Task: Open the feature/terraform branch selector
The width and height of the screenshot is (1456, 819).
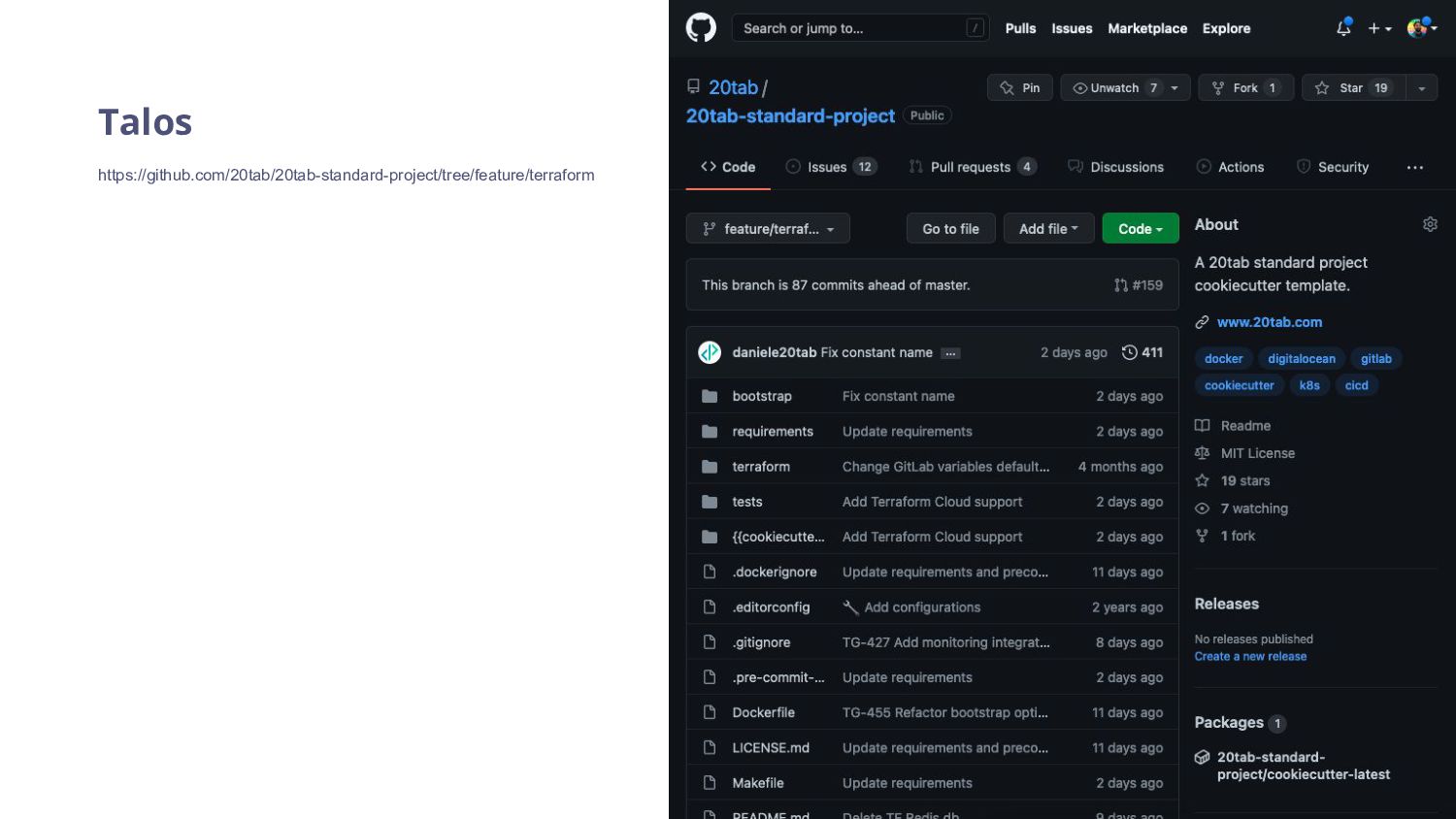Action: [768, 228]
